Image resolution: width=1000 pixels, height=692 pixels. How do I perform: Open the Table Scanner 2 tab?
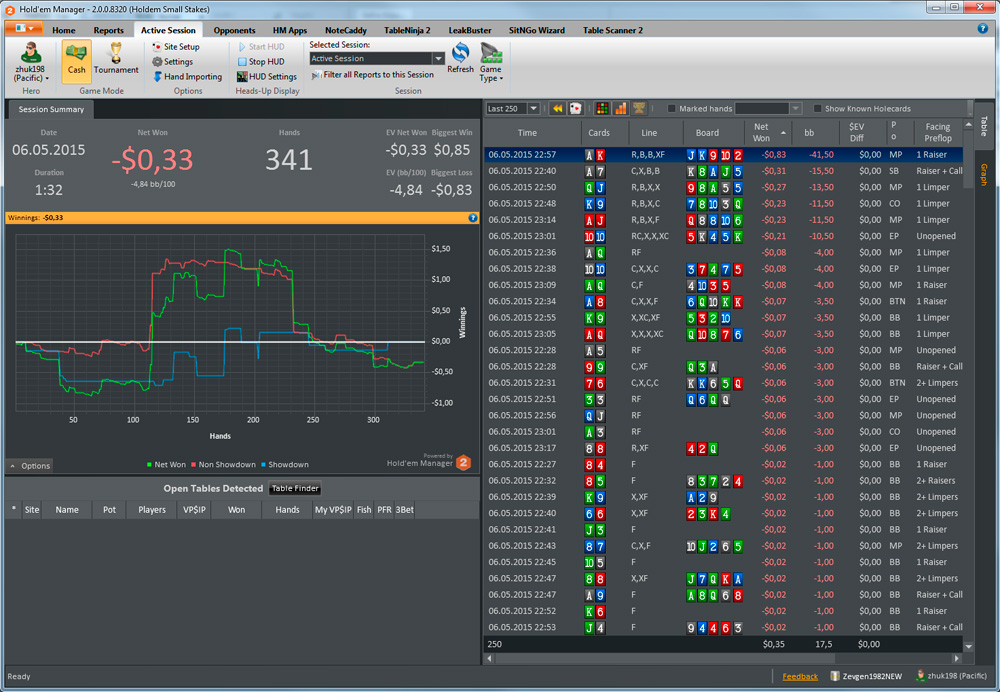[612, 30]
